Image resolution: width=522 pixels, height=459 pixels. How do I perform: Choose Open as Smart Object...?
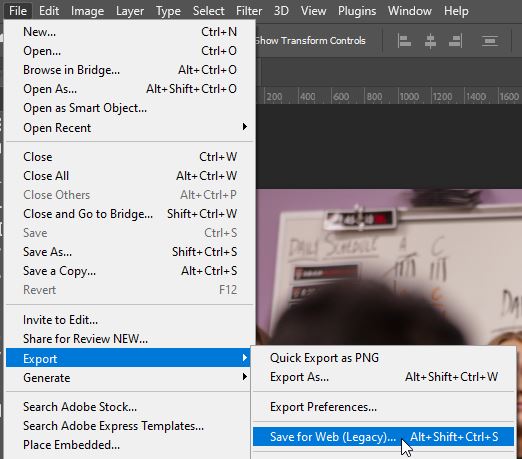130,108
